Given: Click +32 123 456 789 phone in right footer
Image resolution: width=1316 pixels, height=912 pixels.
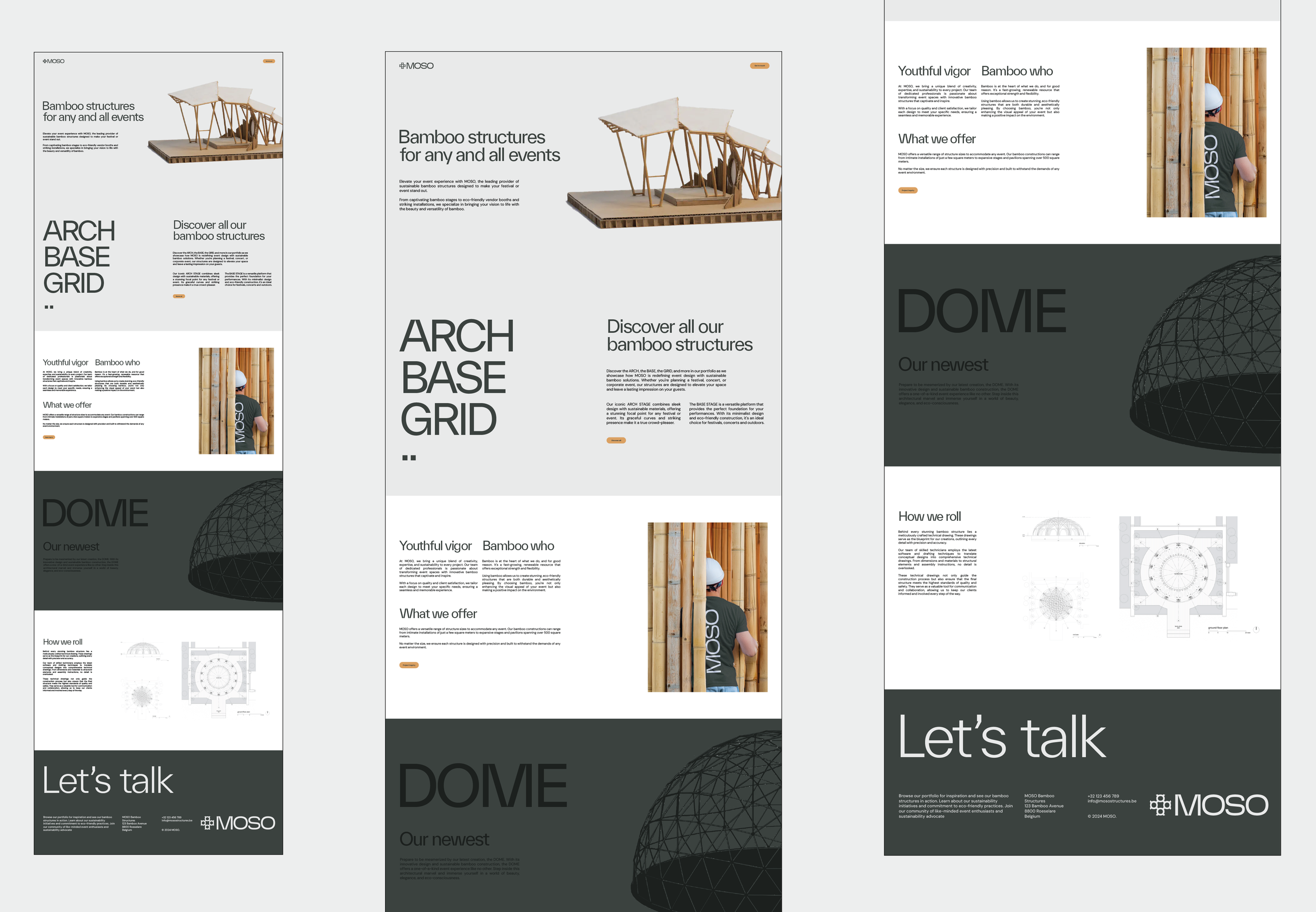Looking at the screenshot, I should pos(1103,796).
